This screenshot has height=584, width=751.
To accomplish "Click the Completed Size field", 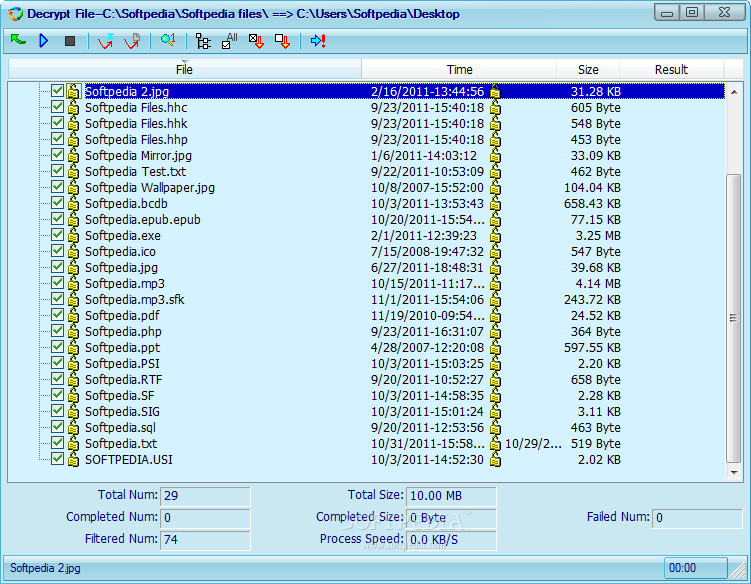I will pos(451,517).
